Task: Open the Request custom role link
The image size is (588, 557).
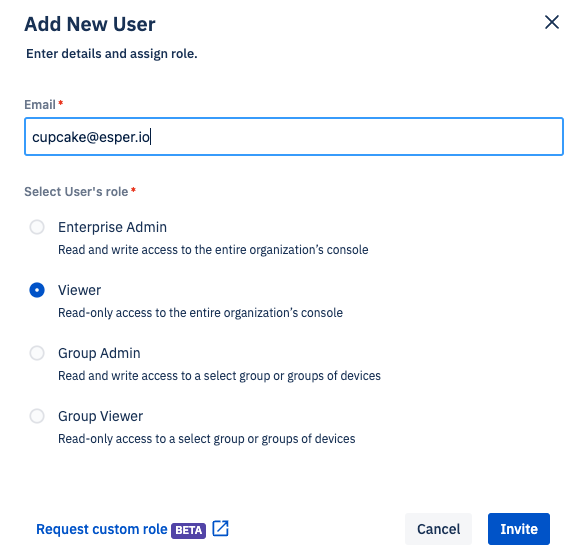Action: click(x=102, y=529)
